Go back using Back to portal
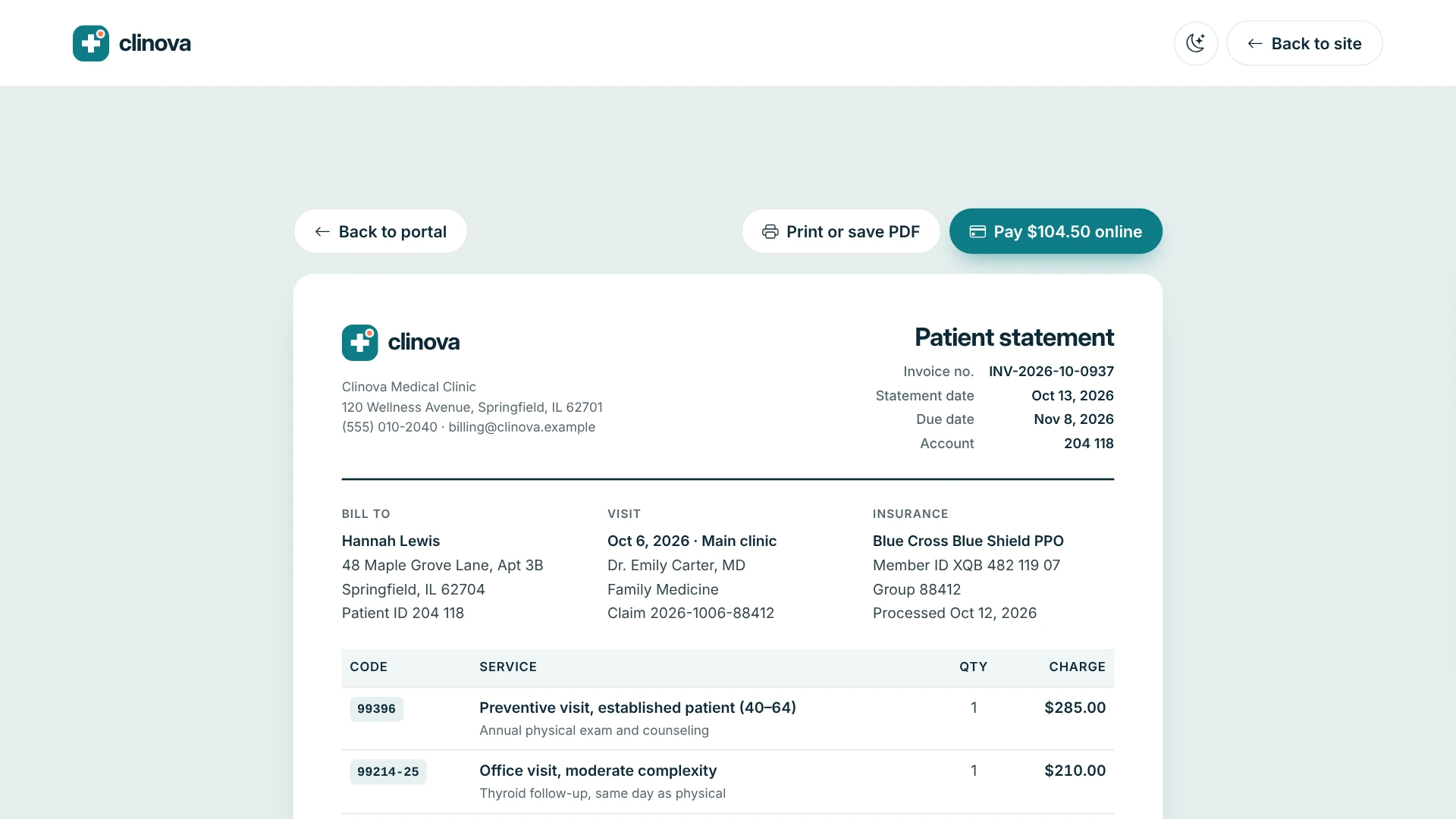1456x819 pixels. (x=381, y=231)
